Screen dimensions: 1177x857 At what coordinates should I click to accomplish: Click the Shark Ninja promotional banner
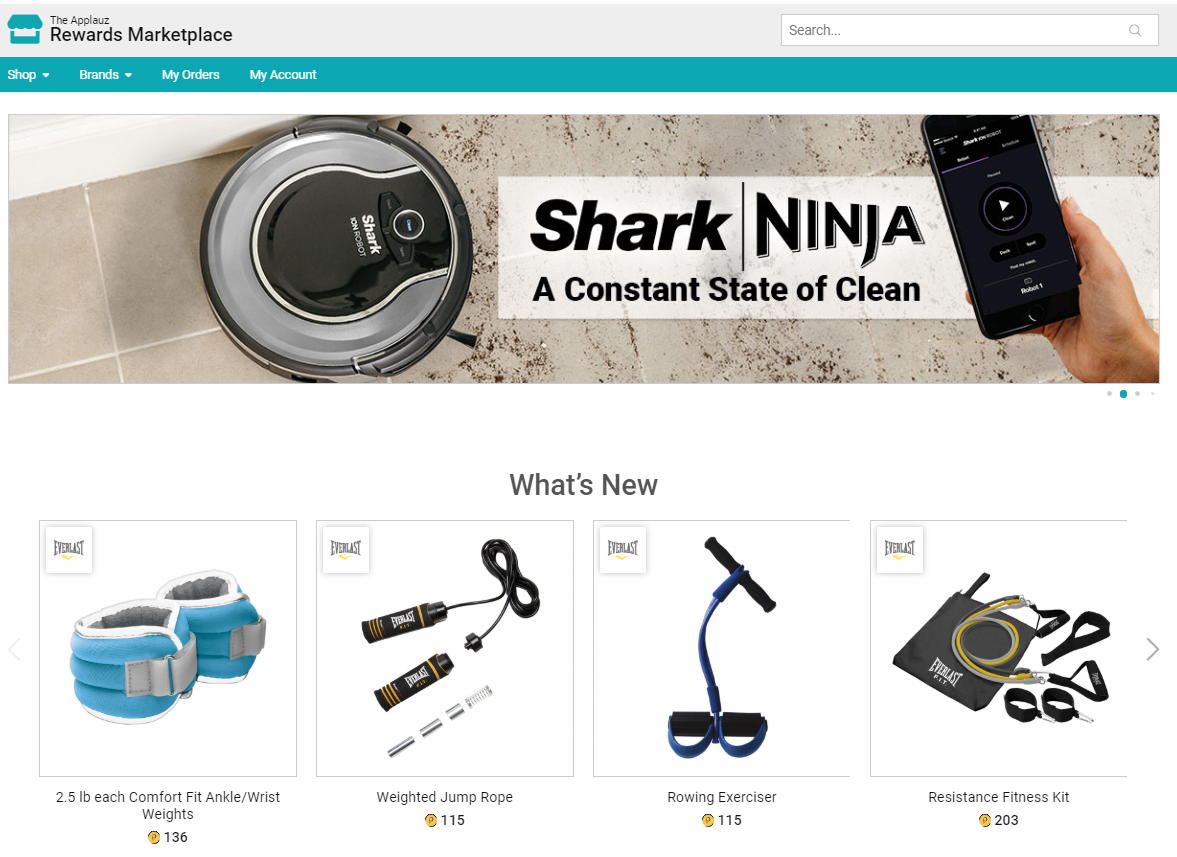583,249
